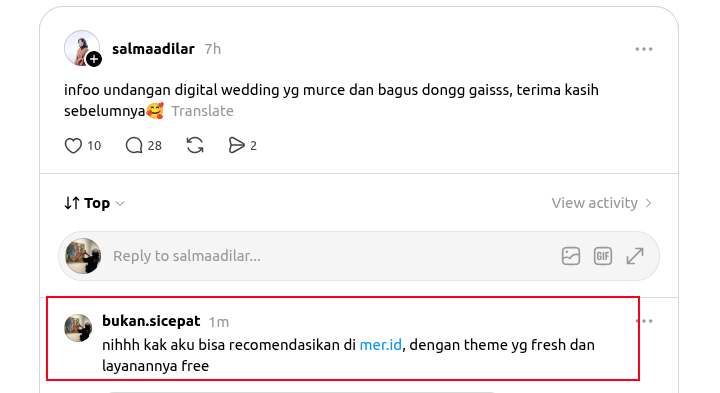Visit the salmaadilar username profile
This screenshot has height=393, width=720.
pyautogui.click(x=153, y=49)
